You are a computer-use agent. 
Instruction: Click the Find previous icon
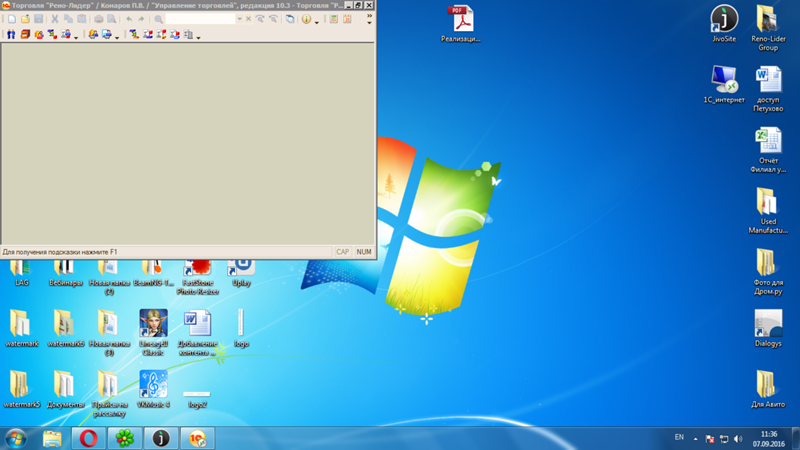[273, 19]
